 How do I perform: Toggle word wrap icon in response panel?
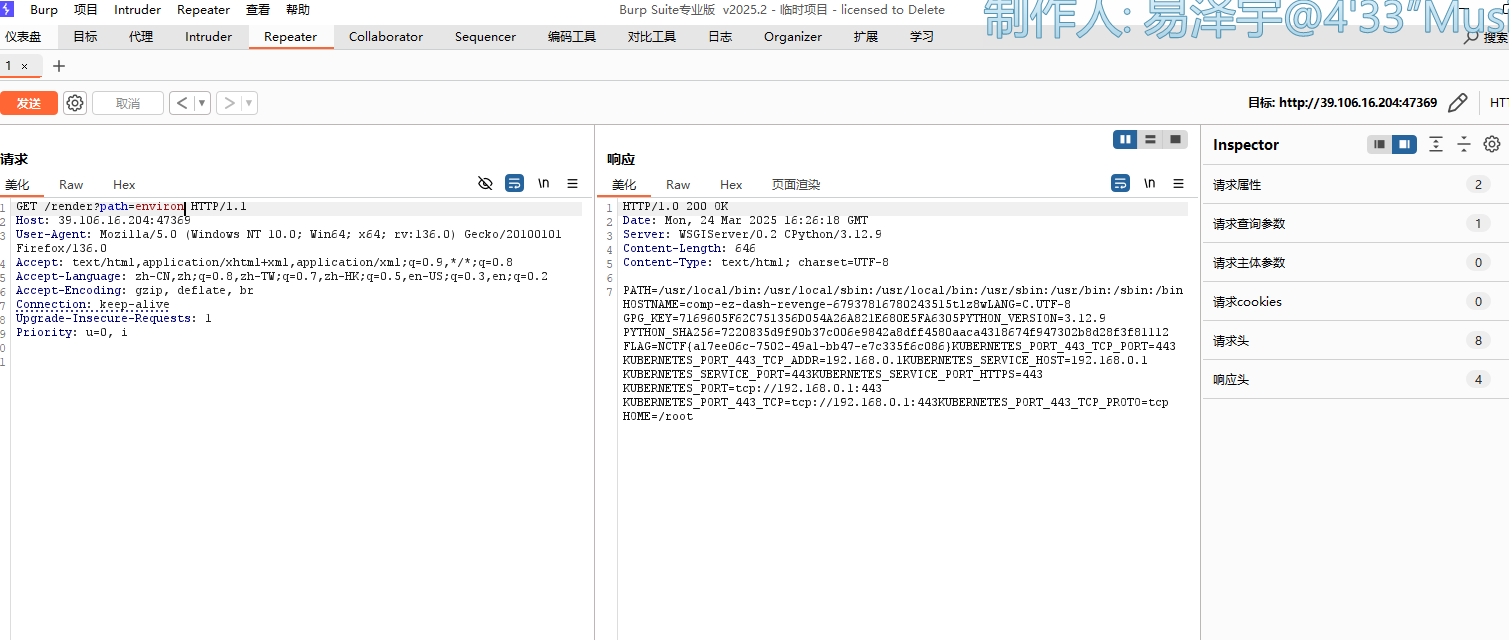pos(1121,183)
